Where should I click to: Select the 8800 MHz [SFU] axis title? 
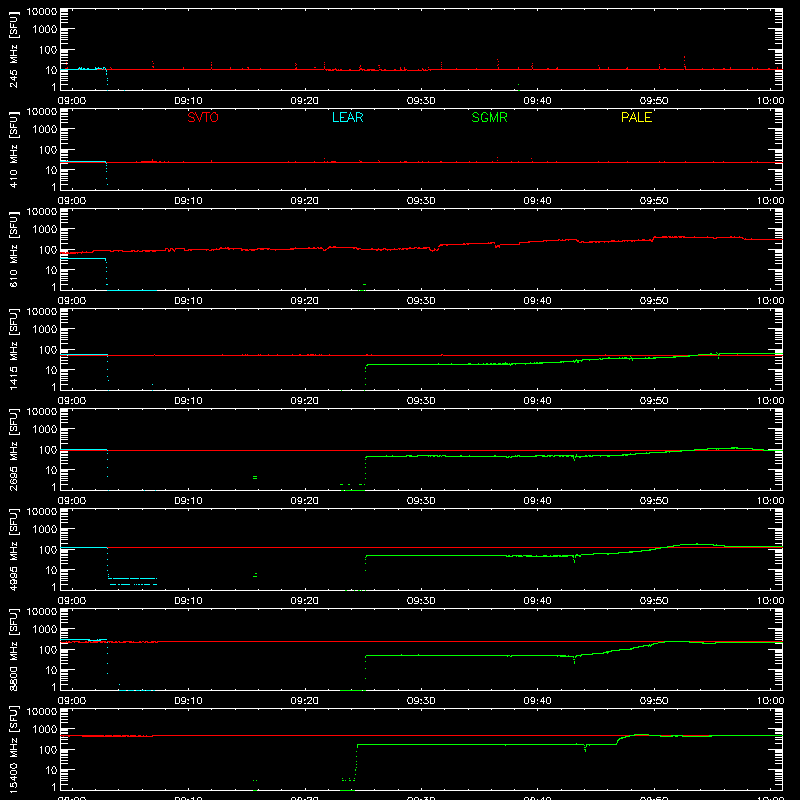click(14, 649)
